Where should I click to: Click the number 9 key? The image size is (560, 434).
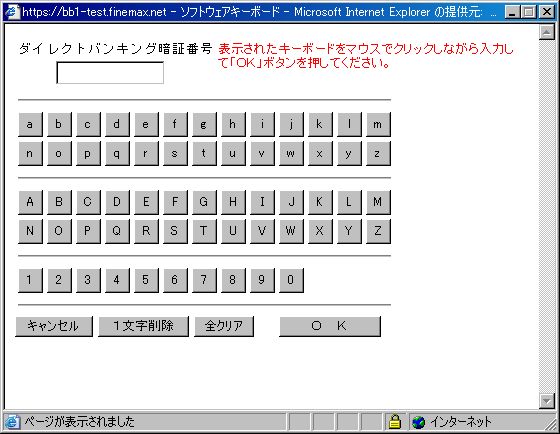coord(262,280)
